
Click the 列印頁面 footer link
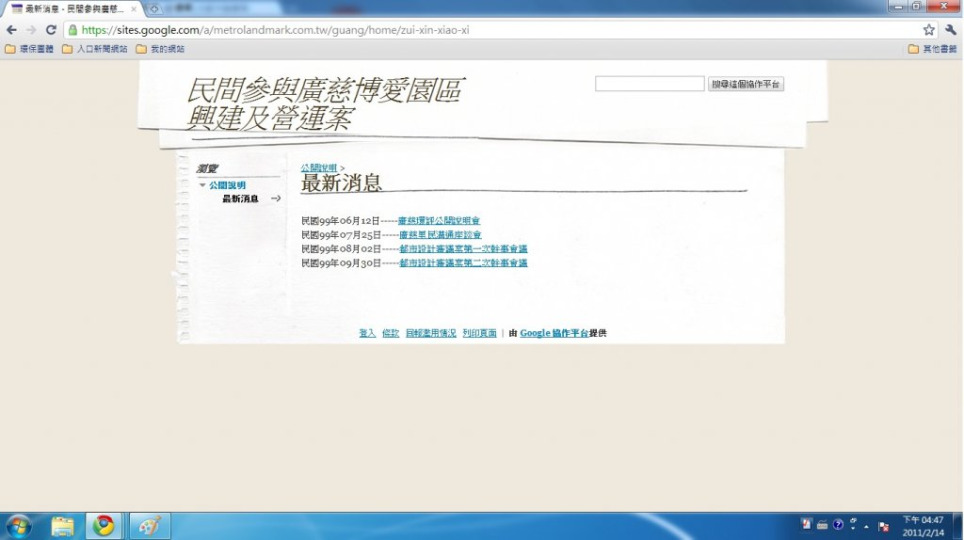pyautogui.click(x=479, y=333)
